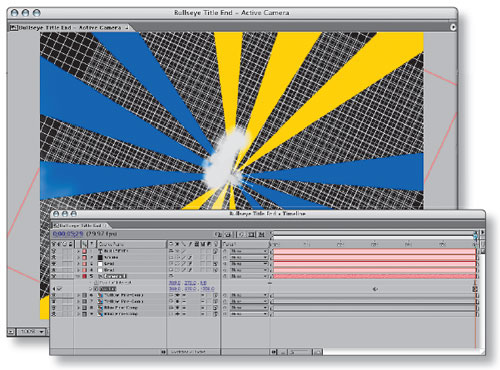
Task: Click the Parent column header
Action: pyautogui.click(x=245, y=244)
